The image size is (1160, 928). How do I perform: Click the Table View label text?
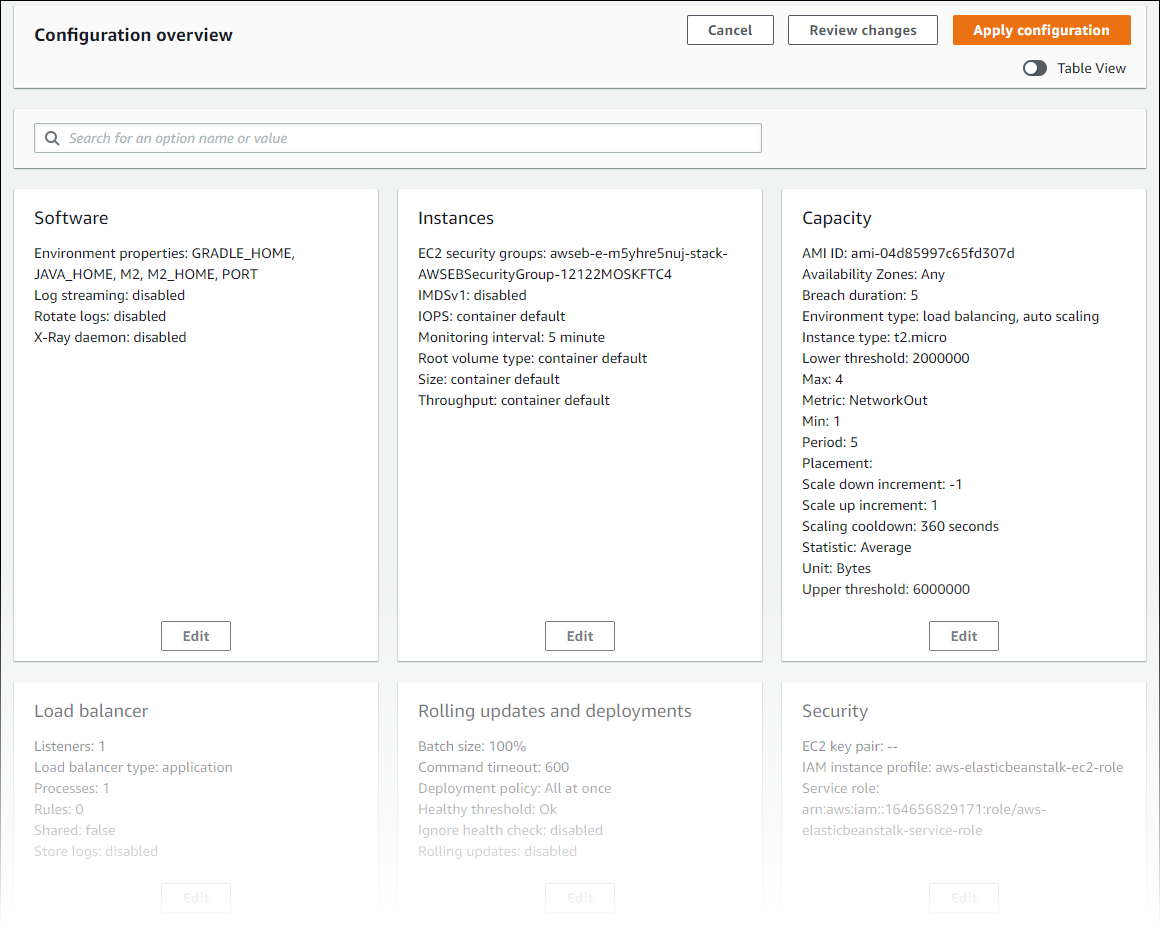pos(1091,68)
